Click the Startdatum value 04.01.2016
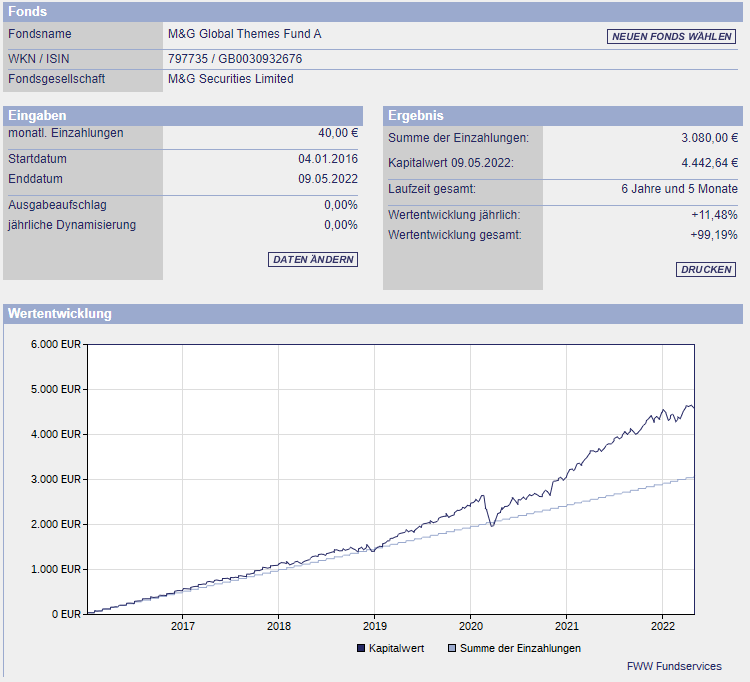The image size is (750, 682). [x=327, y=159]
